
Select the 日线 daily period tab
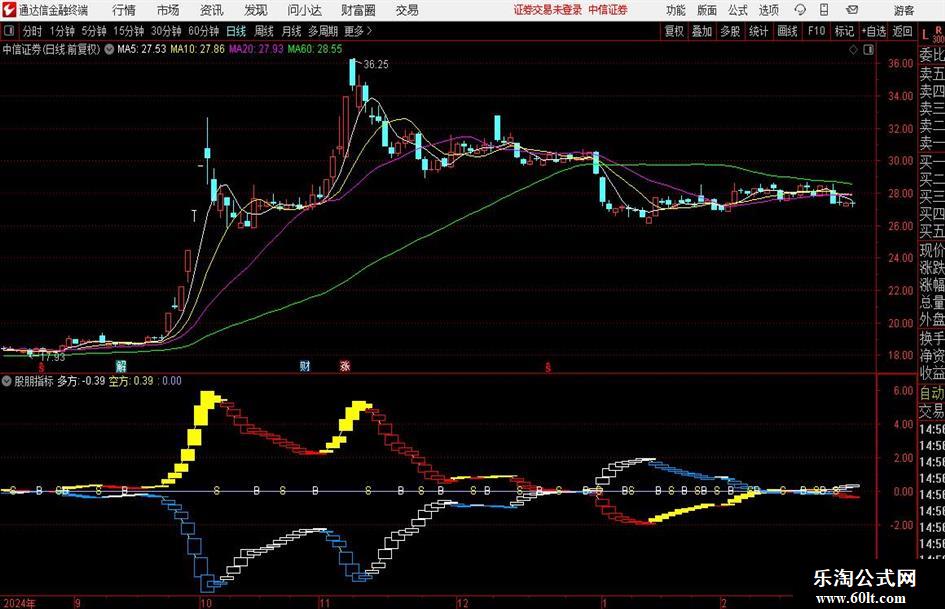[x=236, y=31]
